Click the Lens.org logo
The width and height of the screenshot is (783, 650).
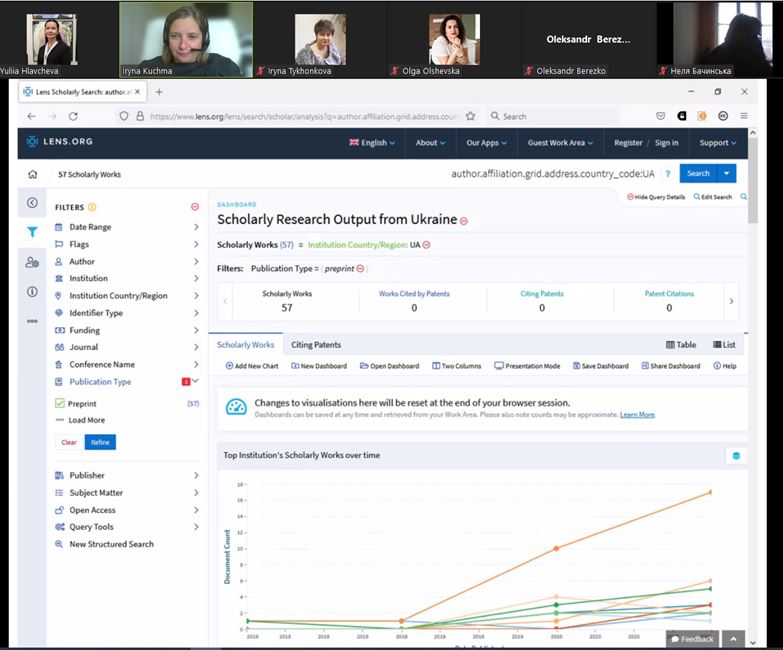60,142
